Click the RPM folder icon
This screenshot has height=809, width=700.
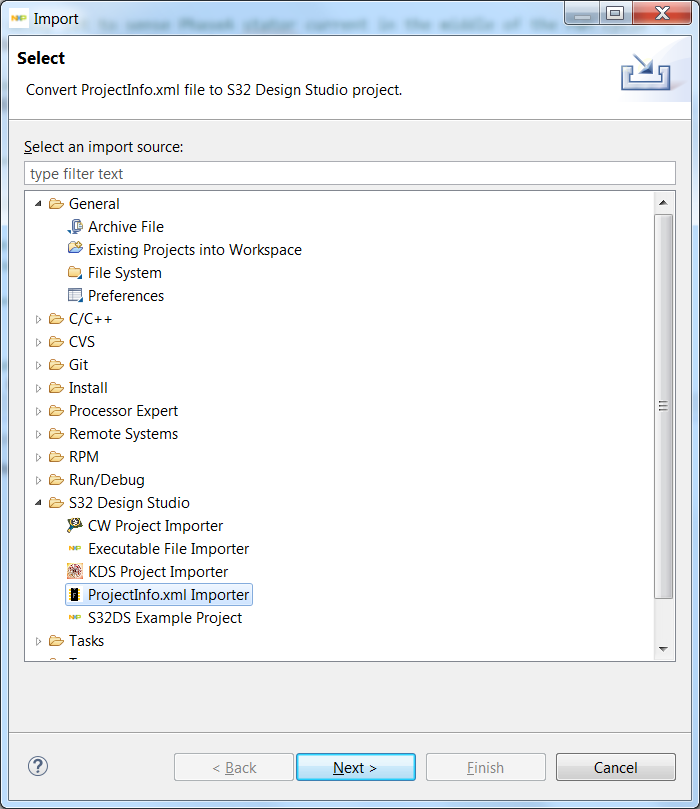coord(56,457)
